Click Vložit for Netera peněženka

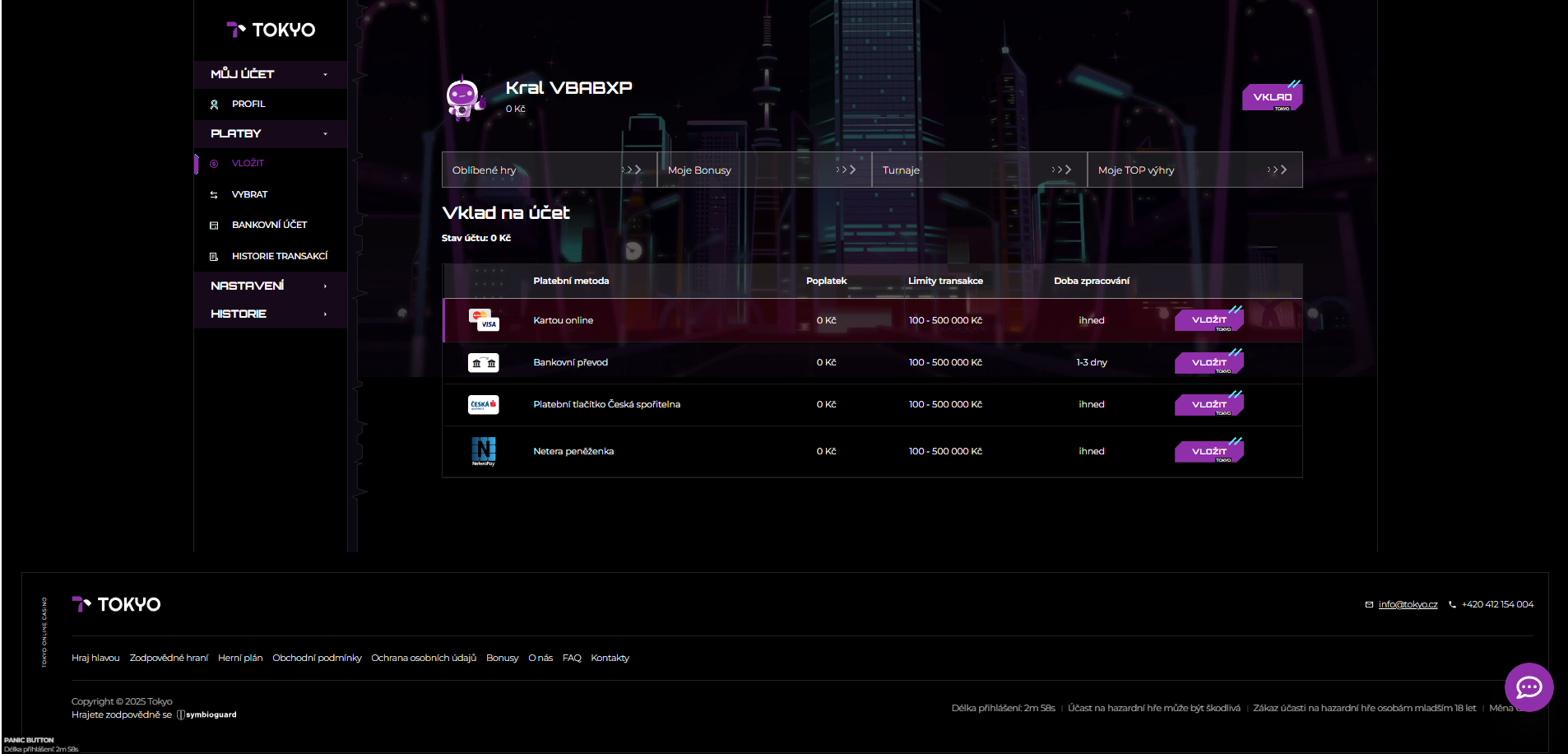click(1208, 451)
